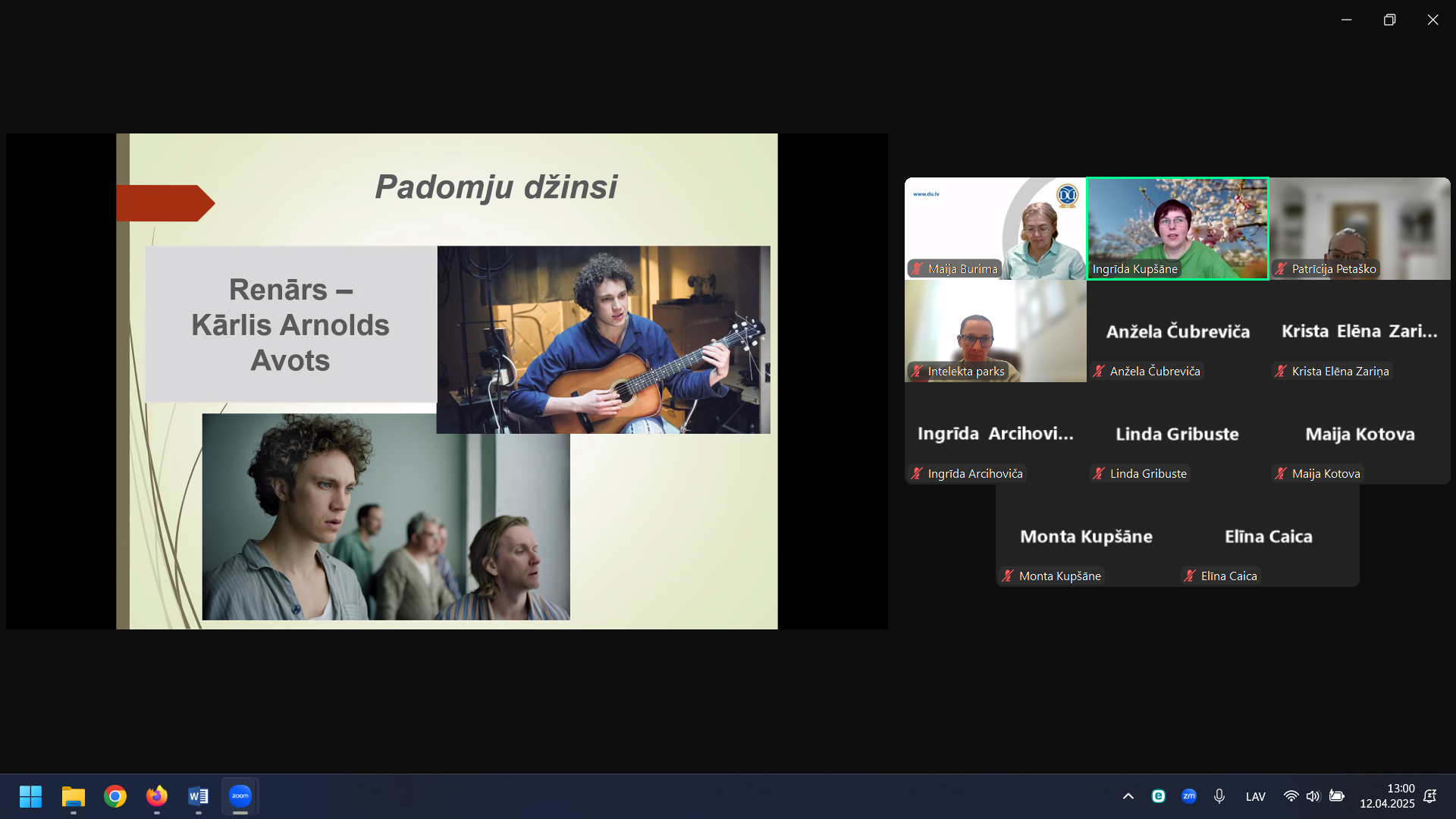Click Zoom tray icon in system tray
This screenshot has width=1456, height=819.
tap(1188, 796)
